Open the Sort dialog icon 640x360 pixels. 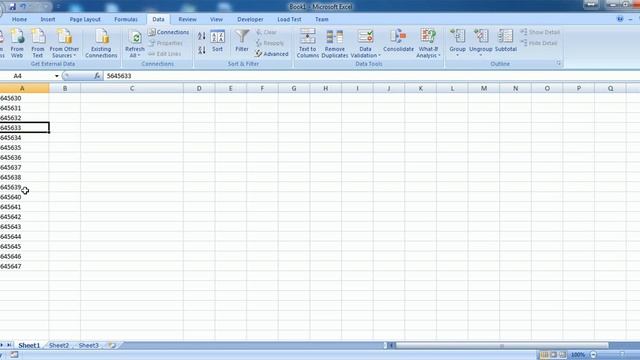pos(218,41)
